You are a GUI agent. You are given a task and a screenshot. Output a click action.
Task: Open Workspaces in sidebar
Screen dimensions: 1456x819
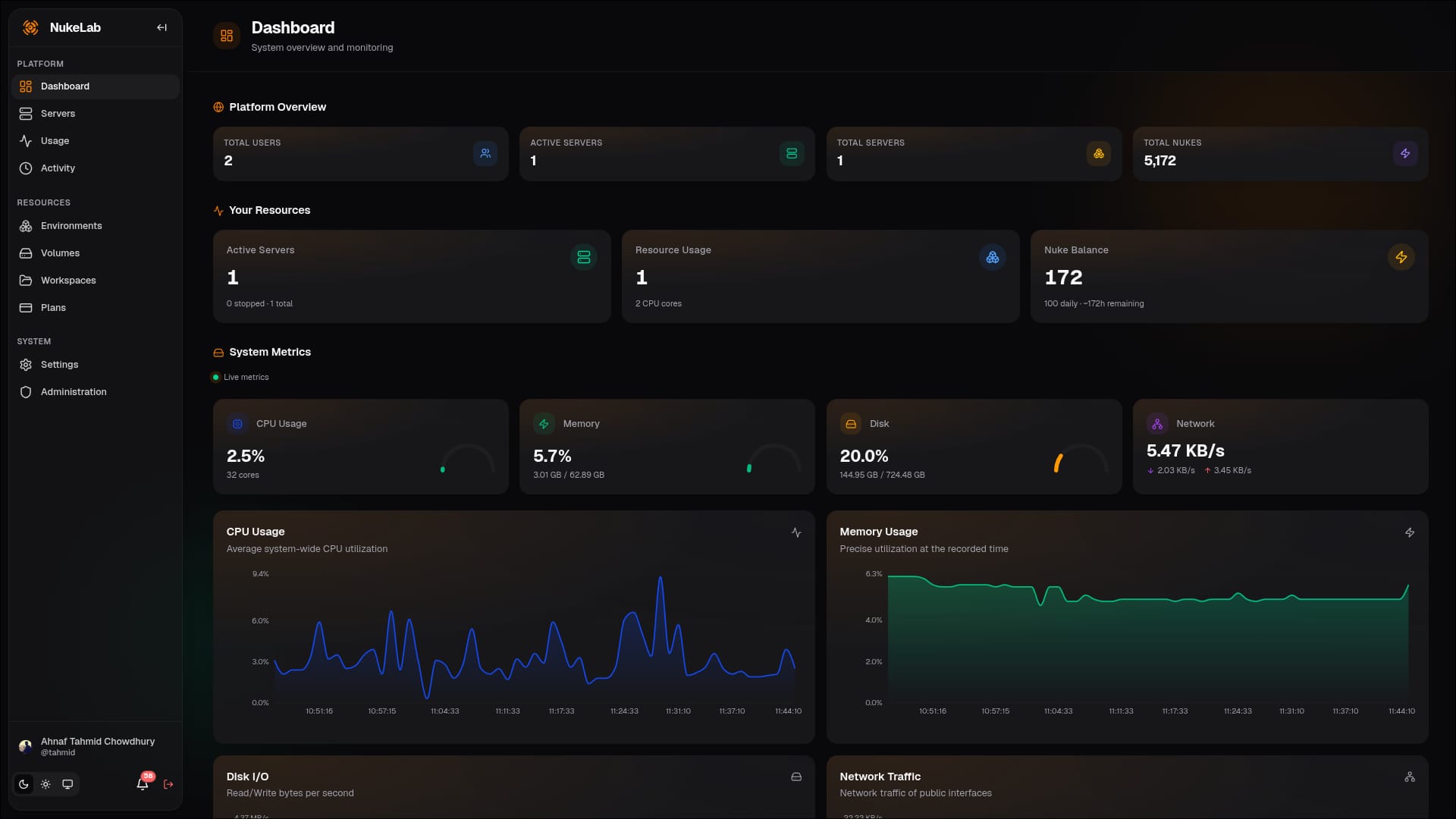point(96,281)
